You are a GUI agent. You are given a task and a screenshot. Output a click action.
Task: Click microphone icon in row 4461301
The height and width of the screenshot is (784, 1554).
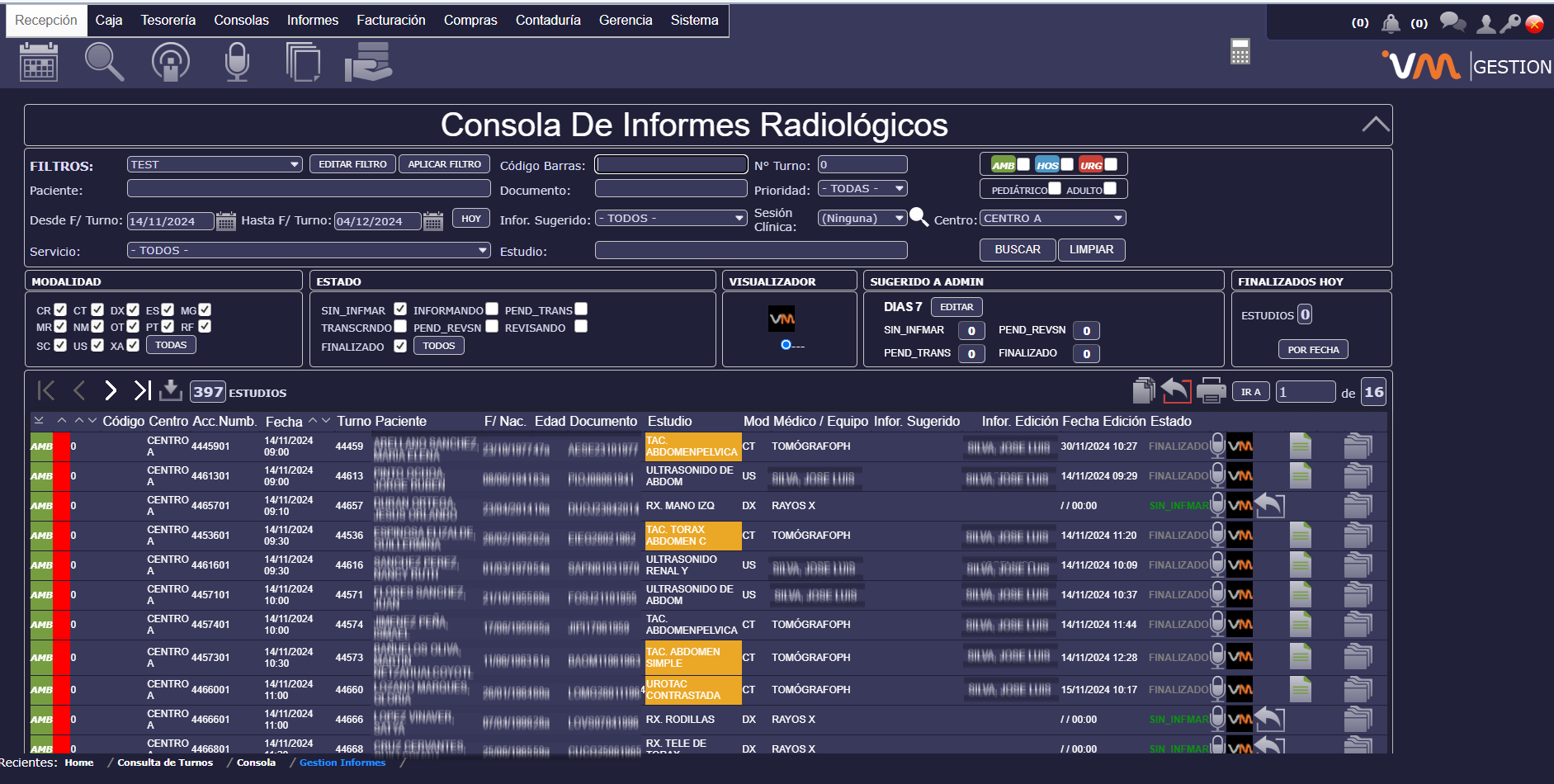(x=1217, y=475)
